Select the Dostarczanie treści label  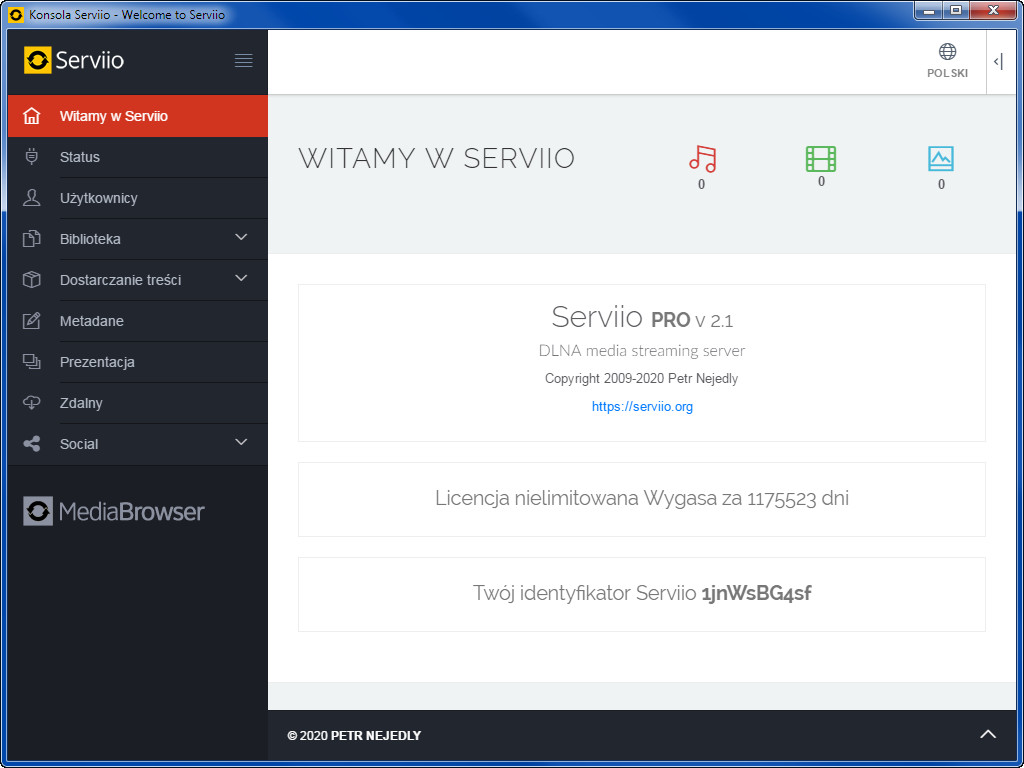121,280
